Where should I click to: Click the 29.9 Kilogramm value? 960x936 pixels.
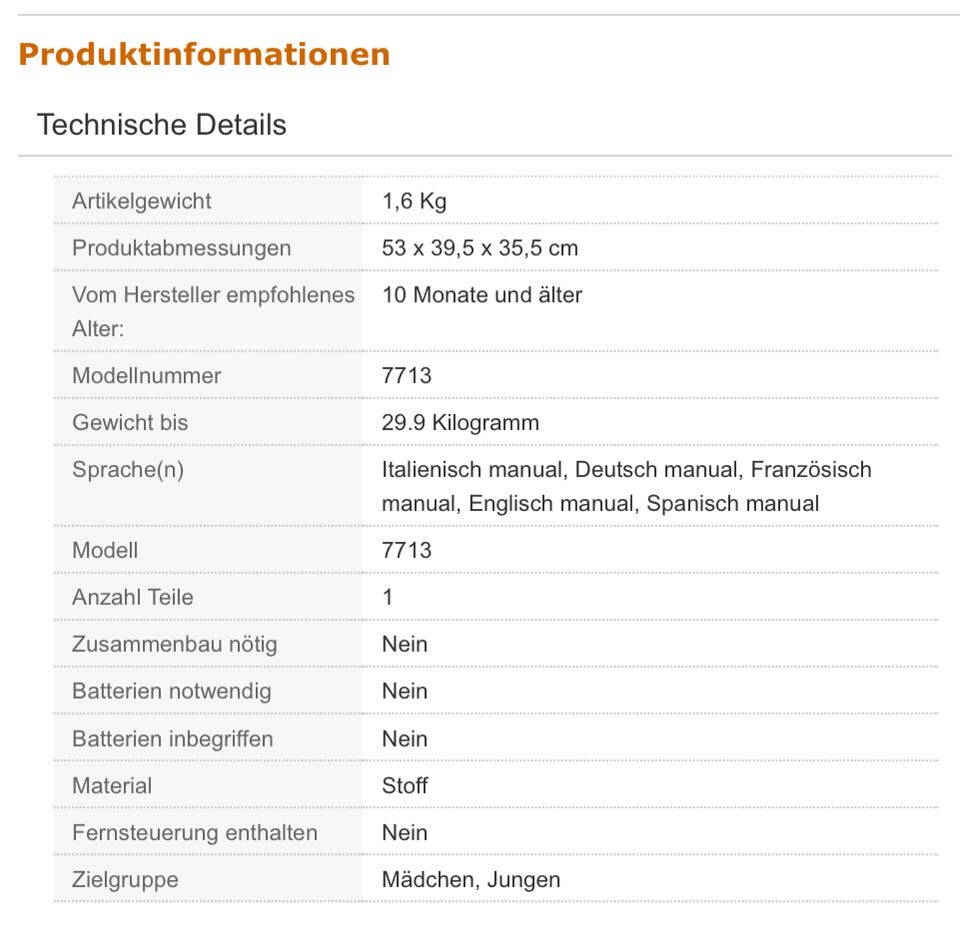tap(460, 423)
